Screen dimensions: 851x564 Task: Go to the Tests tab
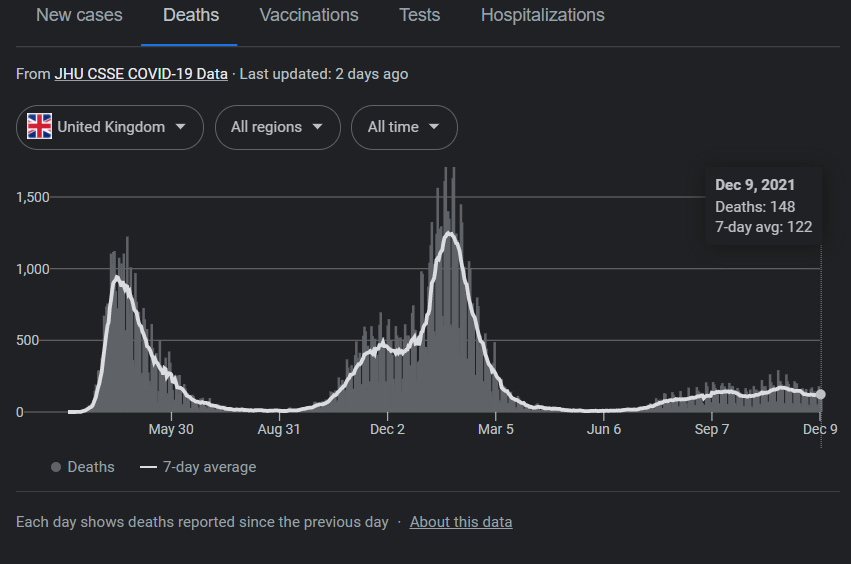click(420, 15)
